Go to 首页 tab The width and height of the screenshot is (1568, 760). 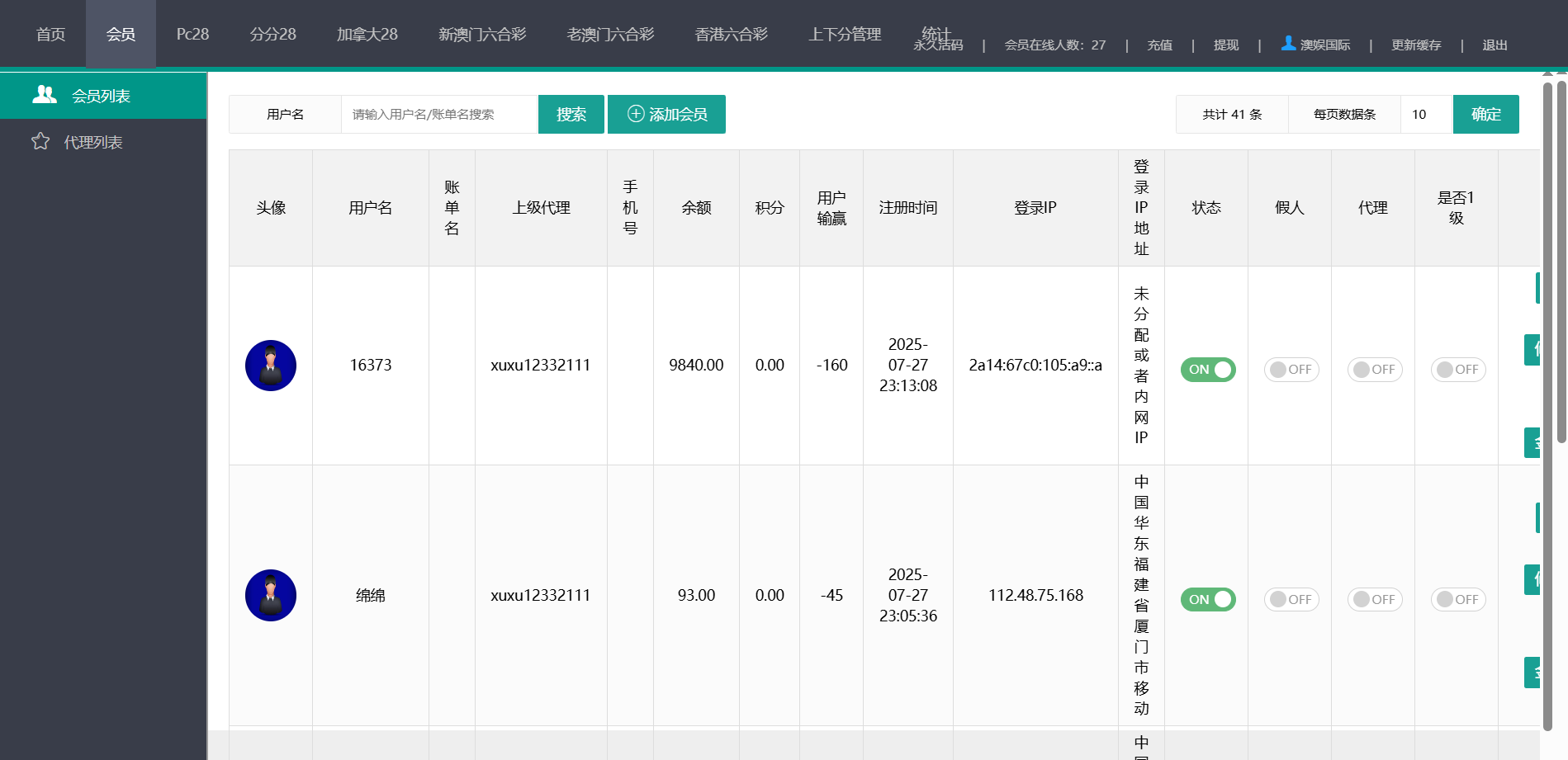click(x=50, y=34)
